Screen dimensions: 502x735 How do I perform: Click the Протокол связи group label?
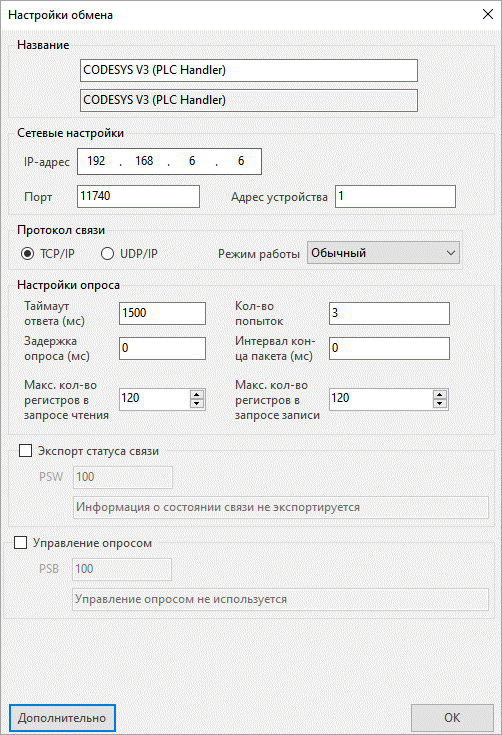(x=61, y=230)
